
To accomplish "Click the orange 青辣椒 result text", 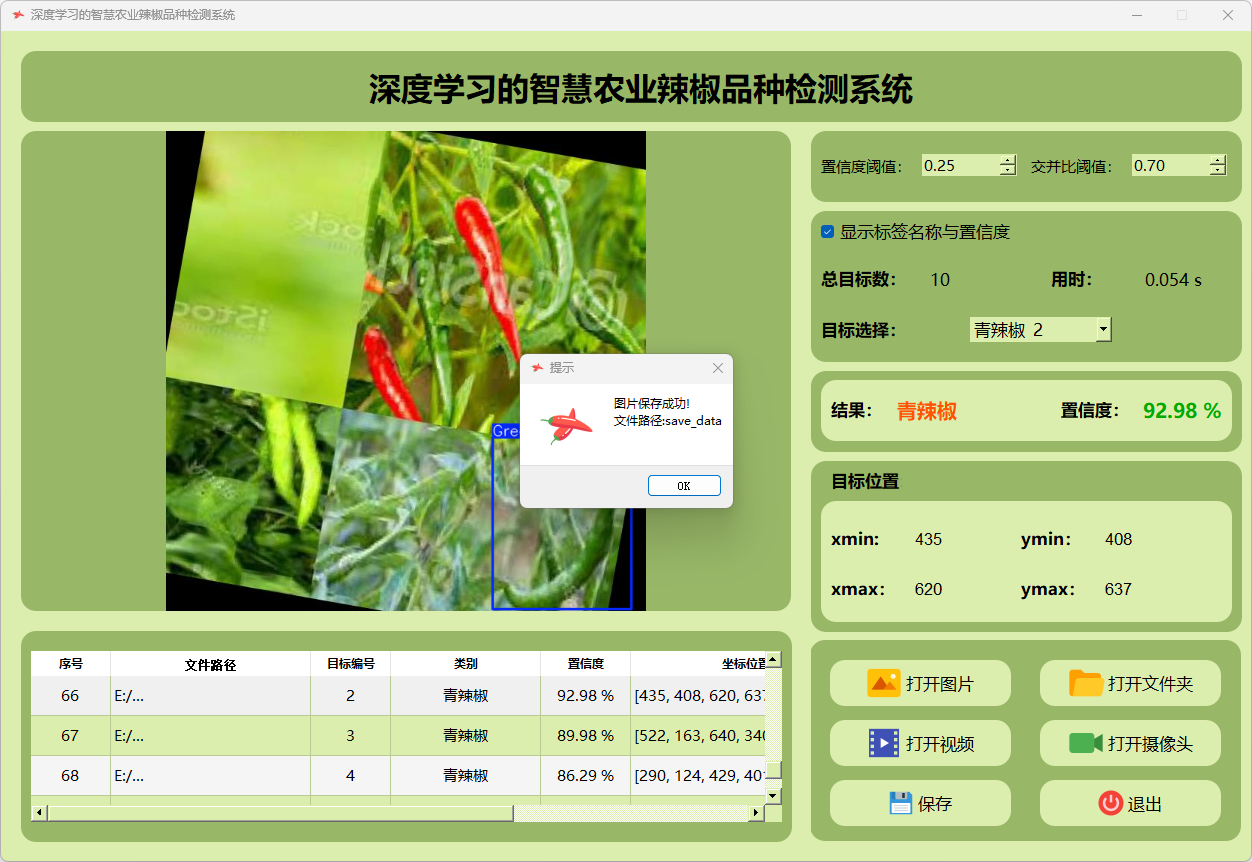I will [x=927, y=410].
